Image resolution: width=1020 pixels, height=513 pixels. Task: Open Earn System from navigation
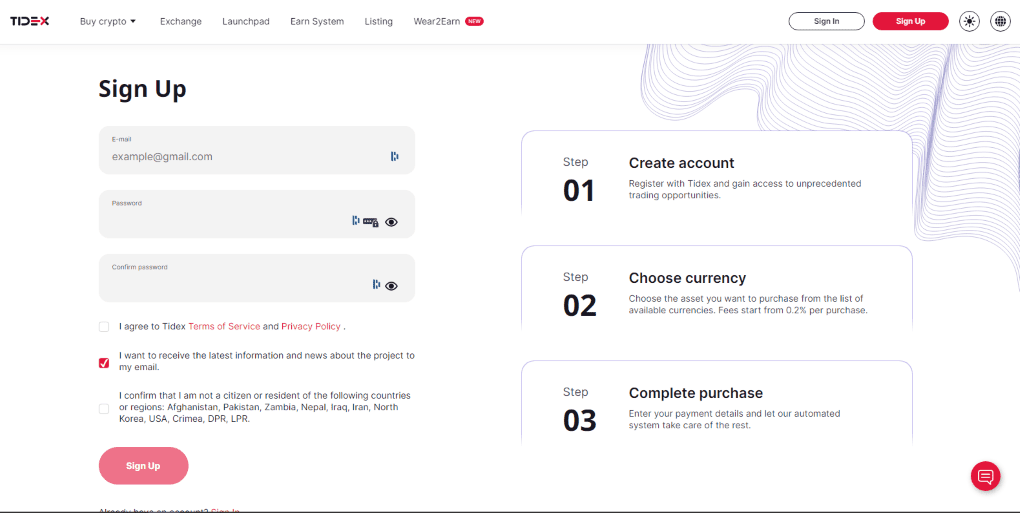click(317, 21)
